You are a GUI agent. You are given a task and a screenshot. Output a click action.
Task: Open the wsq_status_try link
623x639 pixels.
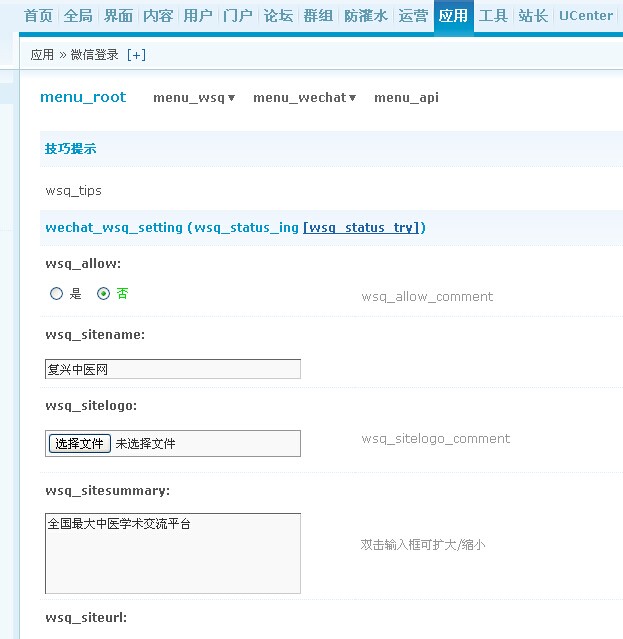point(361,227)
